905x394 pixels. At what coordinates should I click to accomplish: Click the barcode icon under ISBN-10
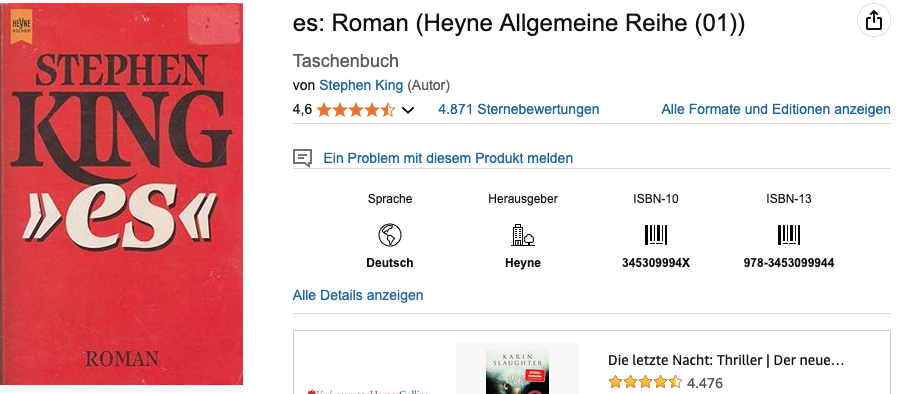click(656, 235)
